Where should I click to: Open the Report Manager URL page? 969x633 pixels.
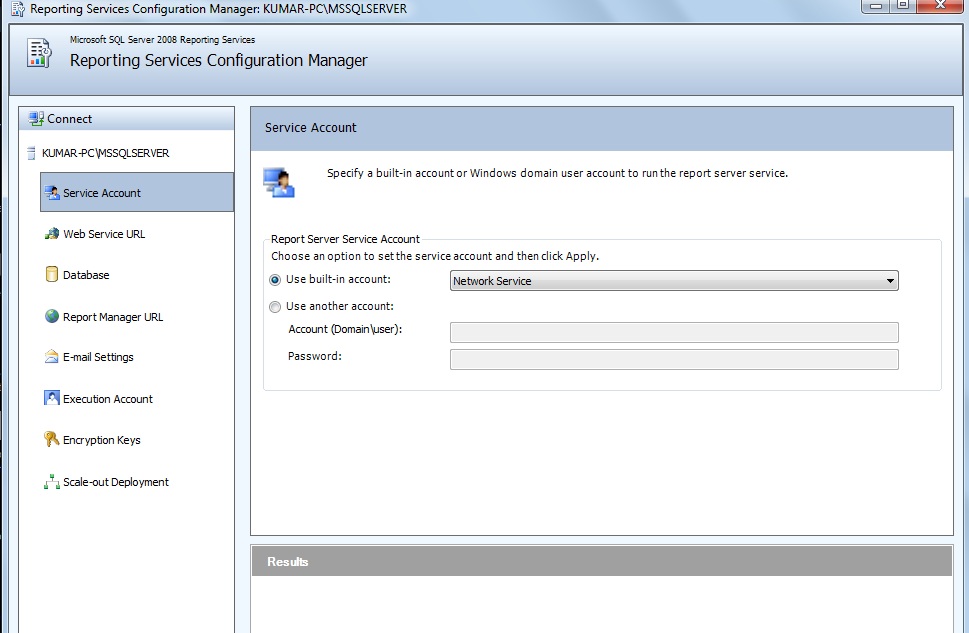[x=113, y=316]
